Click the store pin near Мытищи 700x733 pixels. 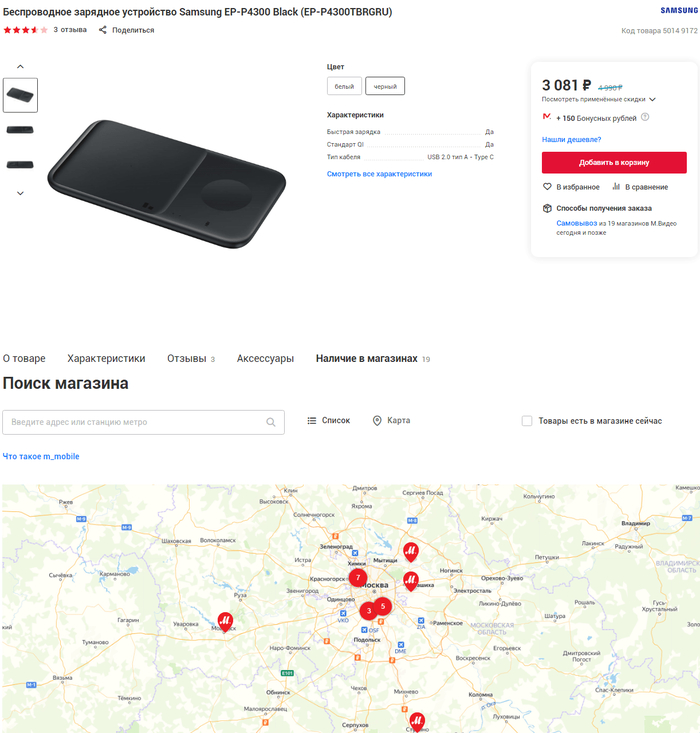pyautogui.click(x=411, y=552)
